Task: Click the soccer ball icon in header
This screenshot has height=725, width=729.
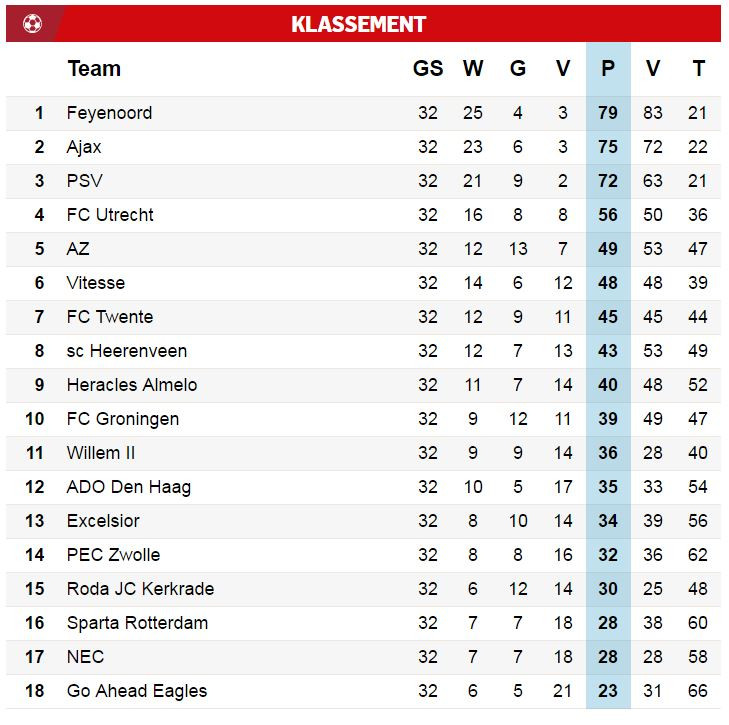Action: 32,24
